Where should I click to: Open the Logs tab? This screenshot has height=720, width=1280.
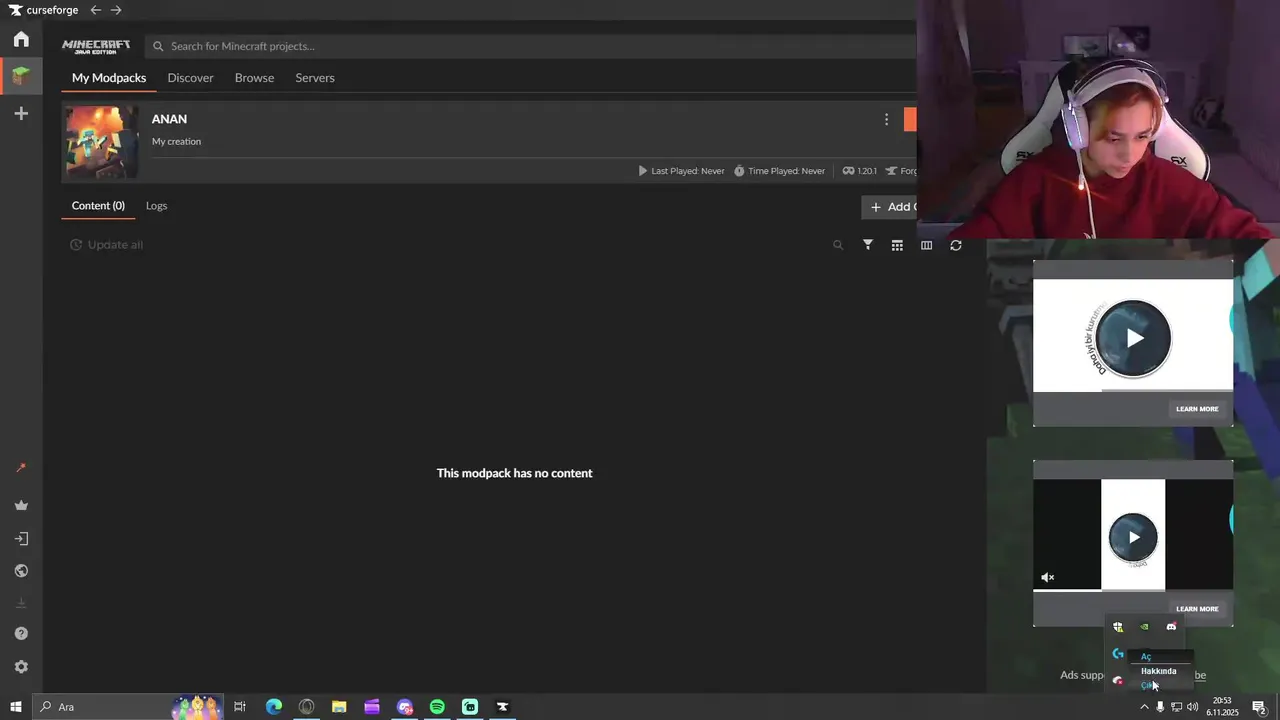coord(156,206)
